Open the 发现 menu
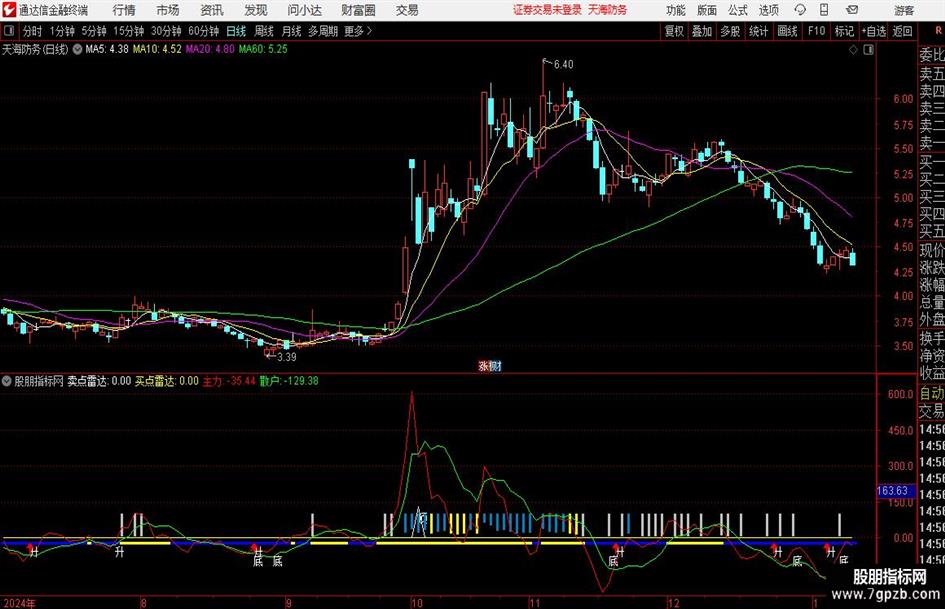The height and width of the screenshot is (609, 945). click(x=256, y=10)
